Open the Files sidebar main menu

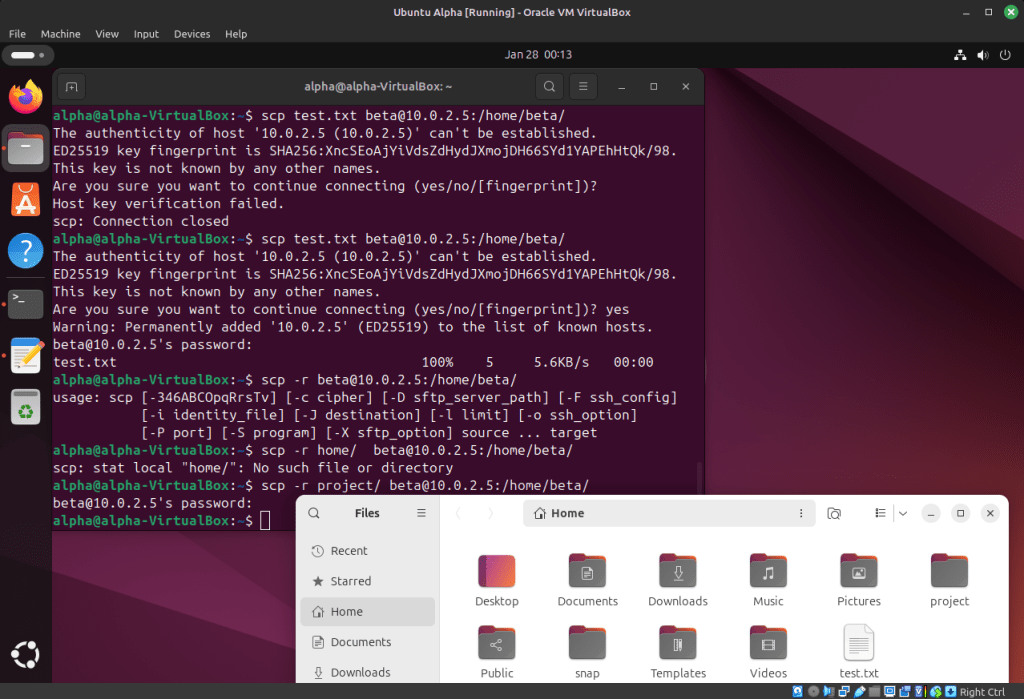click(421, 513)
